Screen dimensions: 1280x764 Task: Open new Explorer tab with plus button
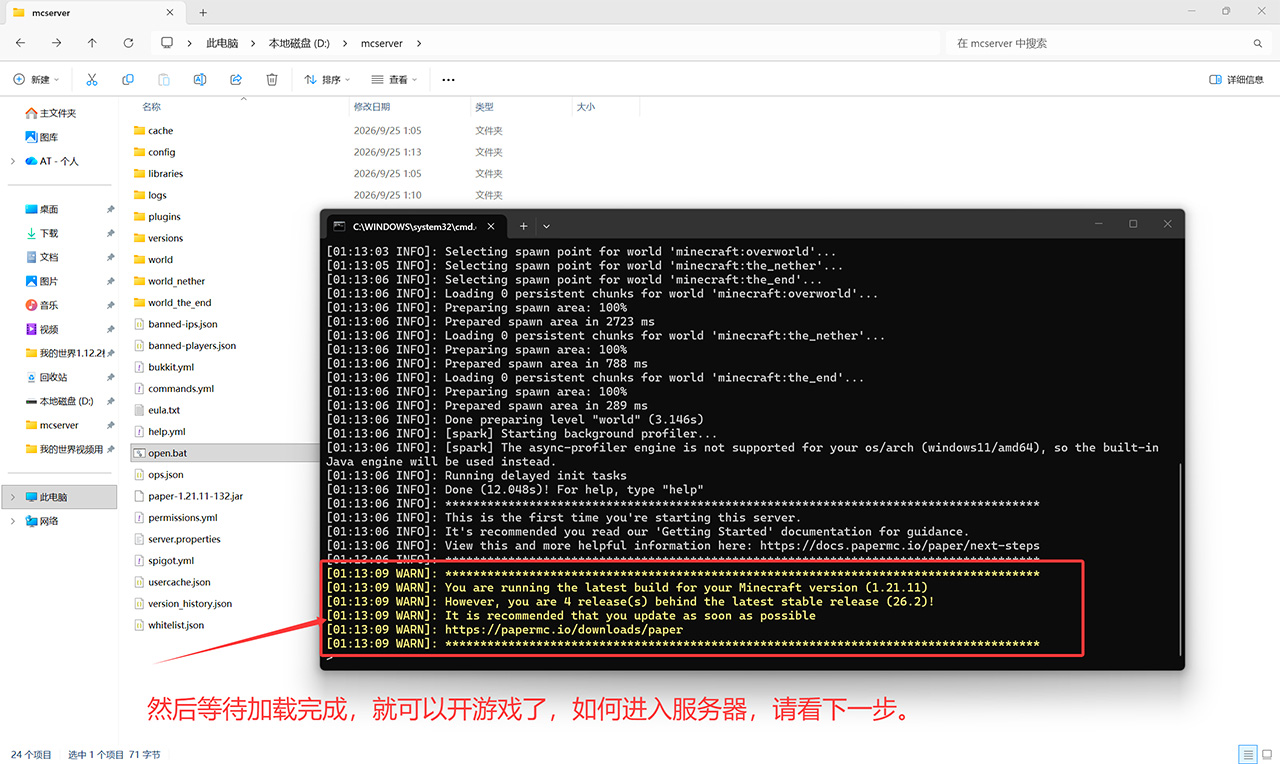tap(203, 13)
